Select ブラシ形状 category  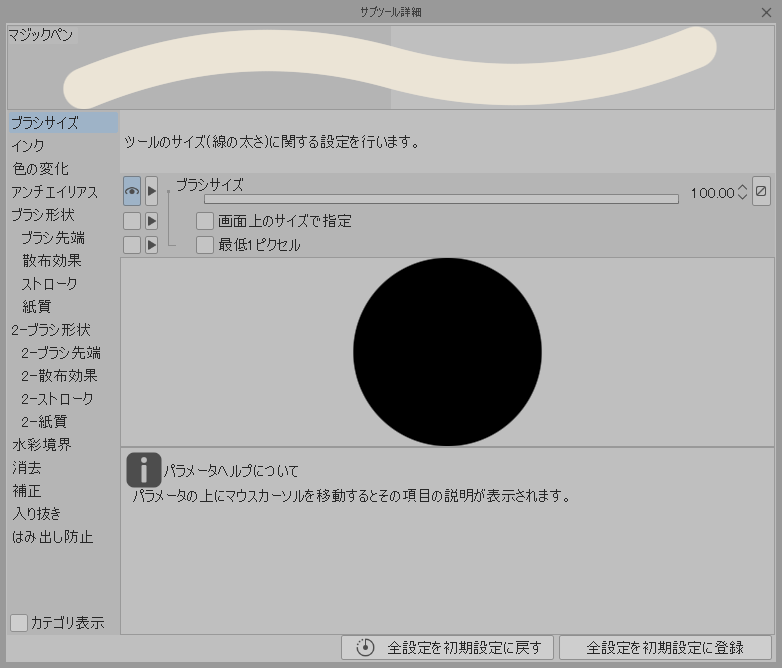pyautogui.click(x=63, y=215)
